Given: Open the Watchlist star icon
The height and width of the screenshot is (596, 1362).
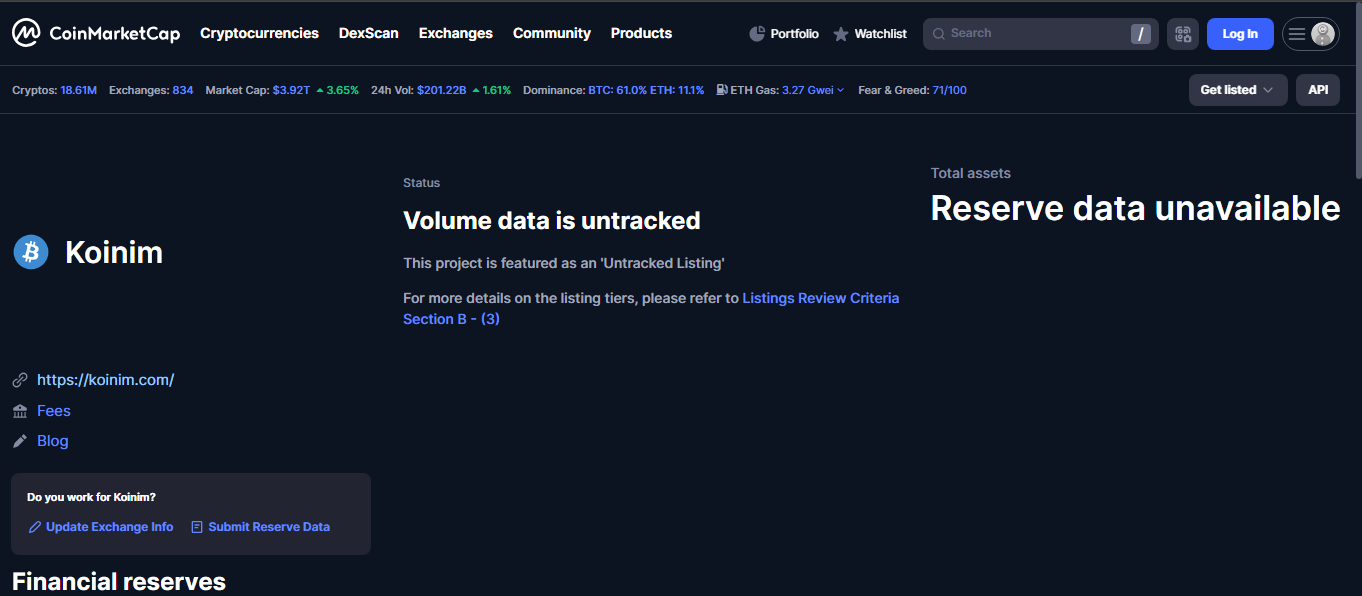Looking at the screenshot, I should tap(841, 34).
